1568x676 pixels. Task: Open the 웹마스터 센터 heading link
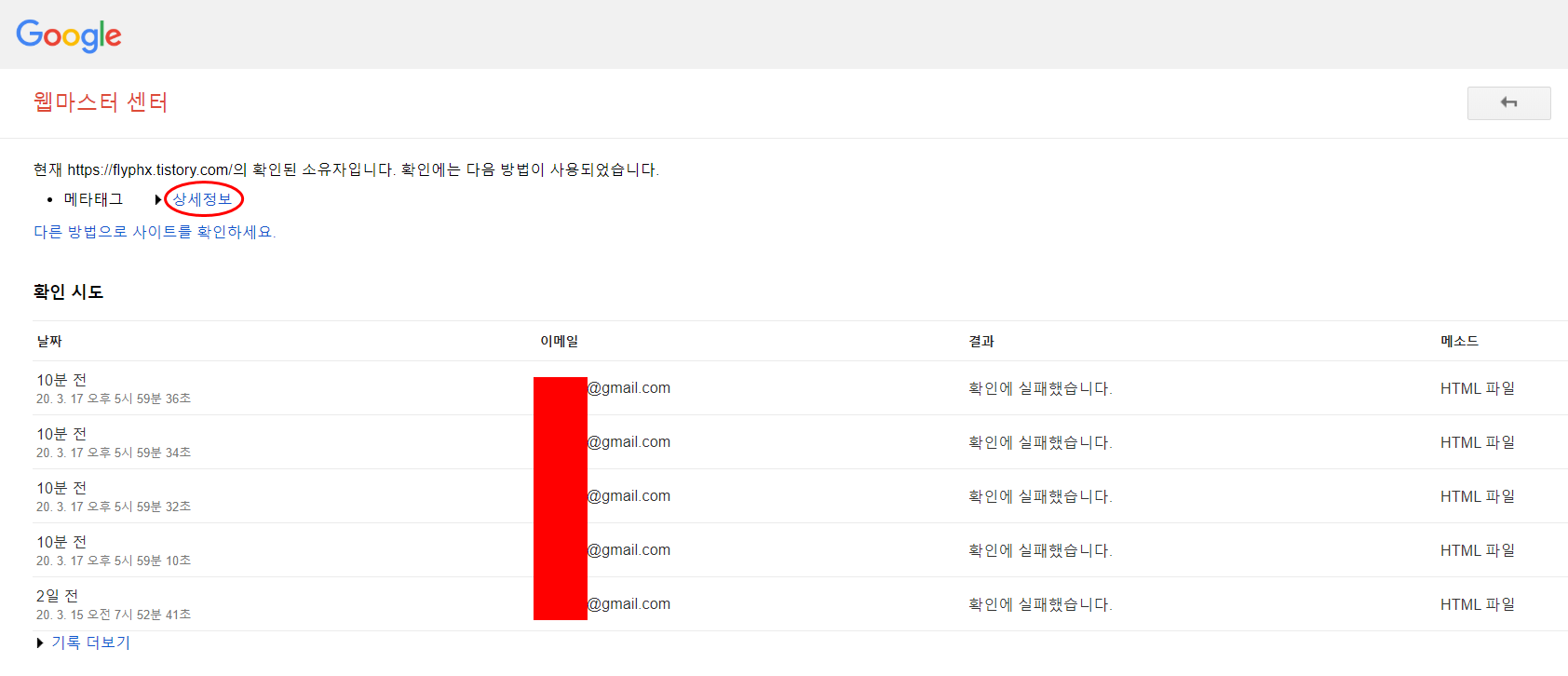tap(101, 102)
